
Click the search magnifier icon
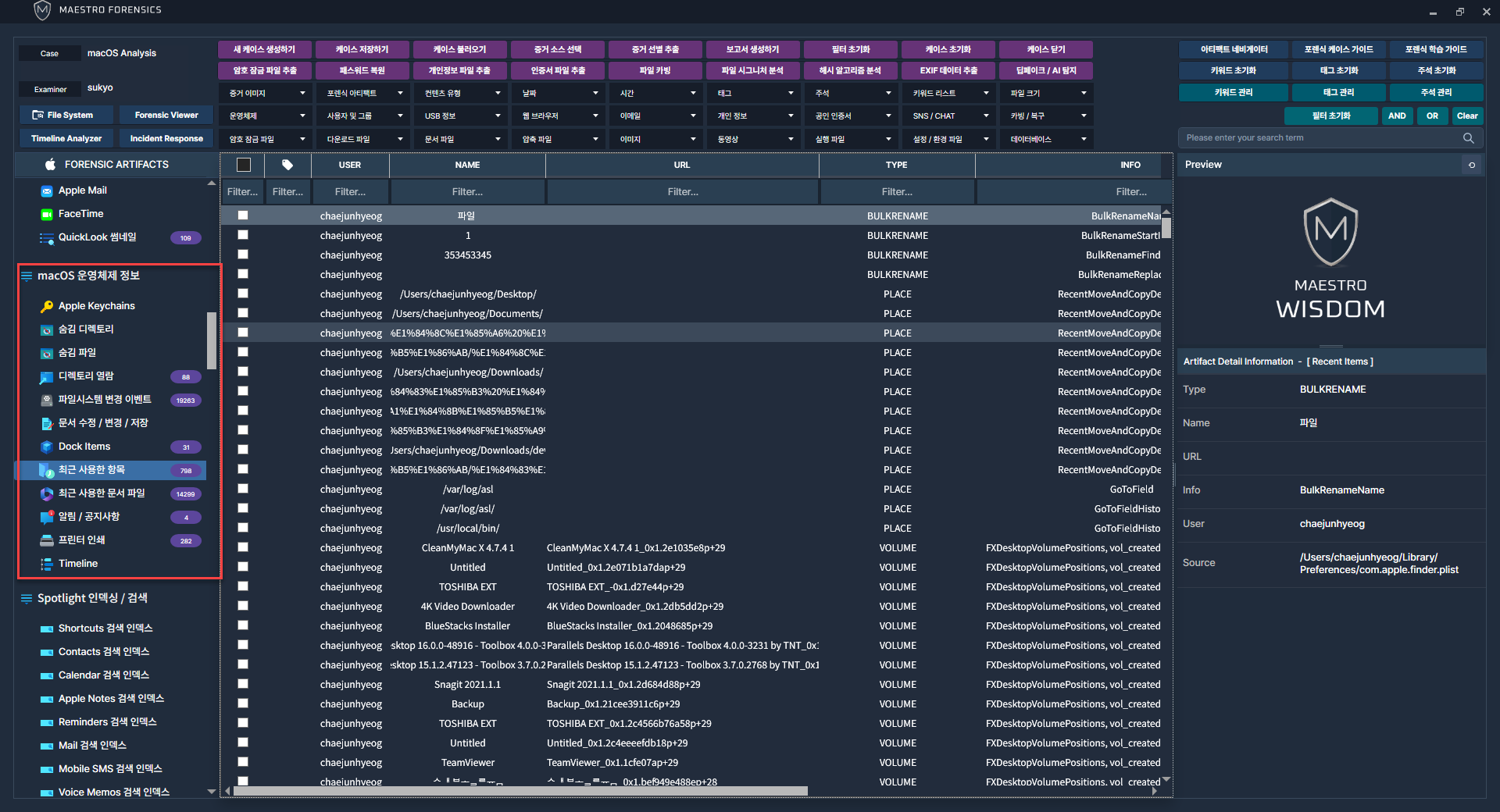point(1468,138)
